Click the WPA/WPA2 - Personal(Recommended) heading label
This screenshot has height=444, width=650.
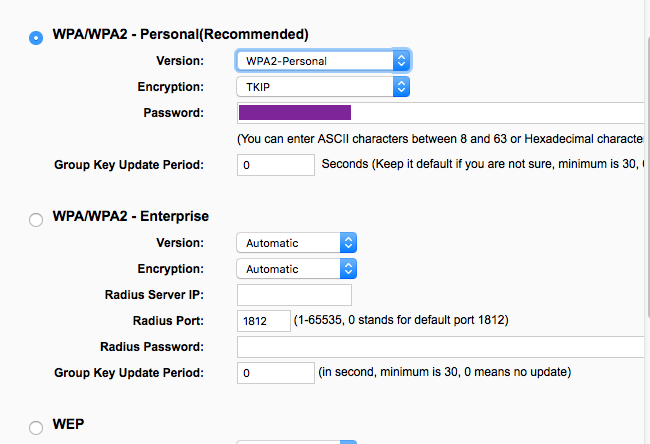(180, 34)
